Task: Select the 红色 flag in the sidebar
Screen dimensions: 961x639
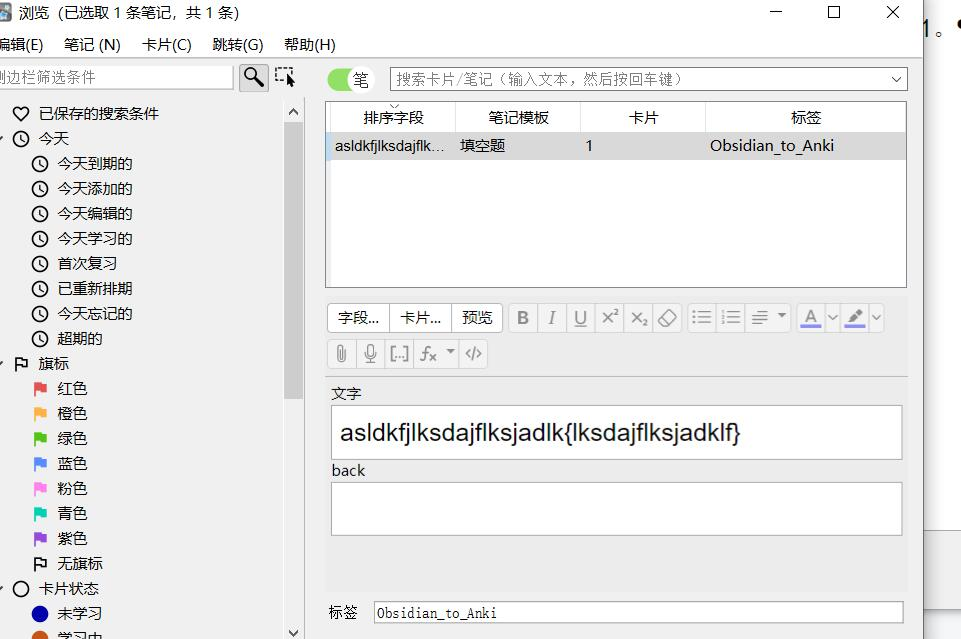Action: [x=70, y=388]
